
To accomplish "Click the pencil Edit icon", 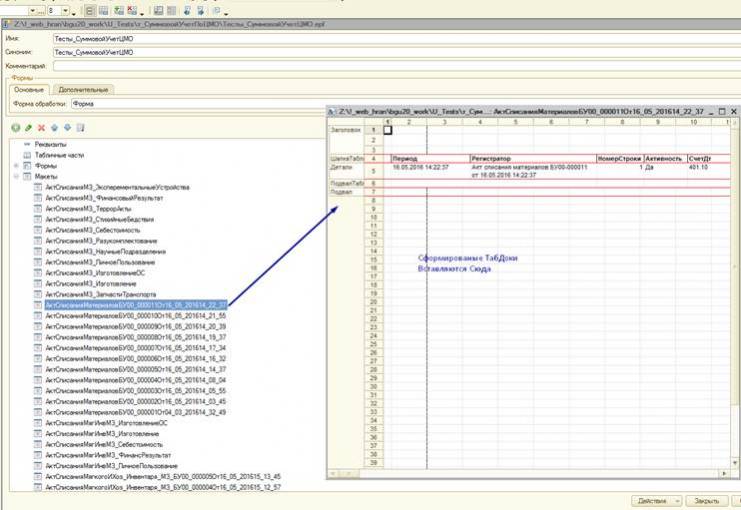I will click(28, 128).
